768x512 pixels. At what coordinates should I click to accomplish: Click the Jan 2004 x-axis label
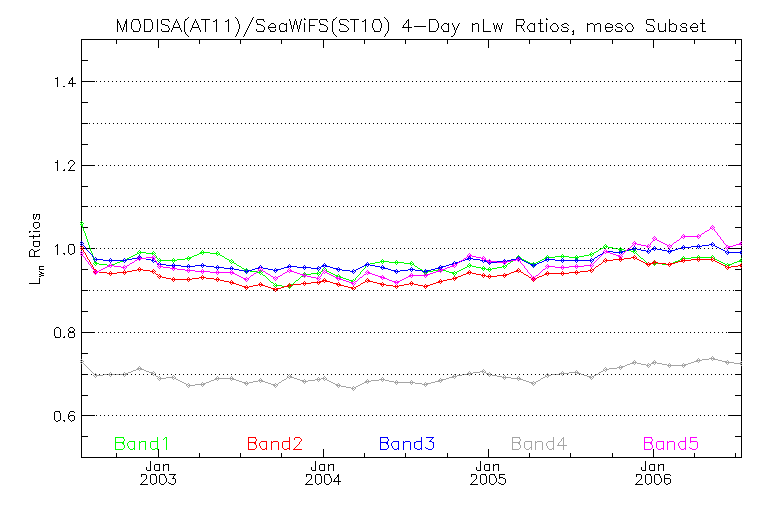pos(323,473)
